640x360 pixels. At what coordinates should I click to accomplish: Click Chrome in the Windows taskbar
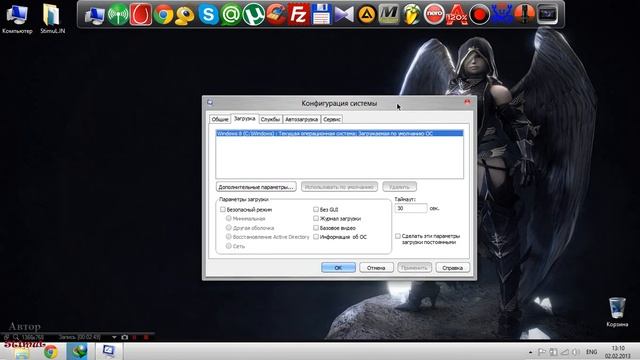tap(51, 351)
